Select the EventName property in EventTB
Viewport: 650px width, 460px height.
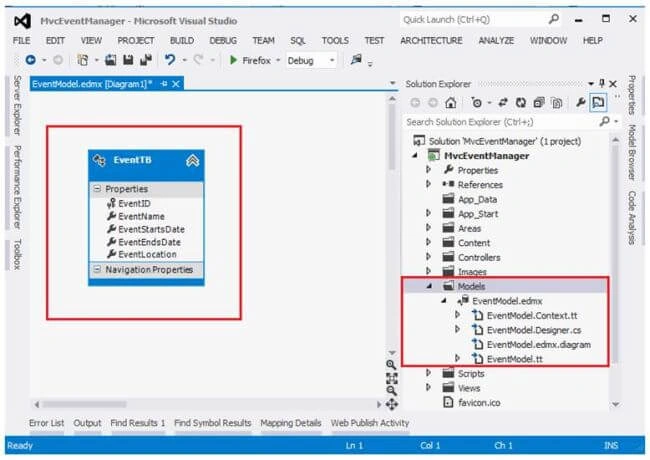[141, 216]
